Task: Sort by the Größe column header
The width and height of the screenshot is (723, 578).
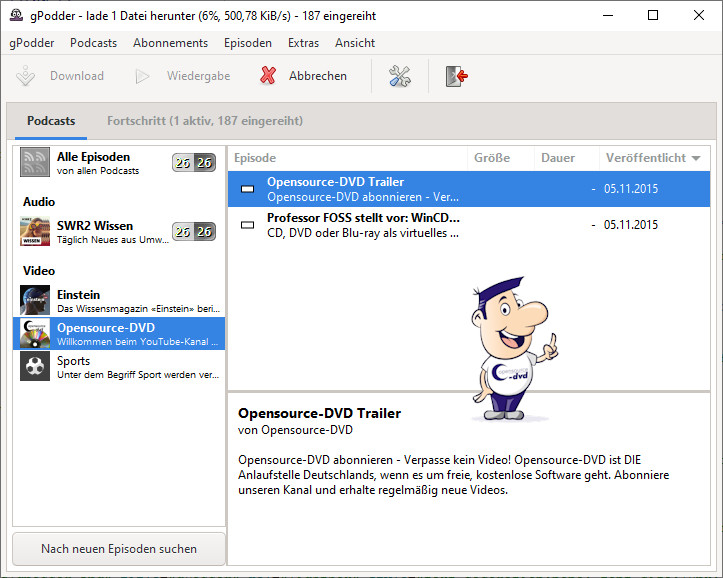Action: click(x=501, y=158)
